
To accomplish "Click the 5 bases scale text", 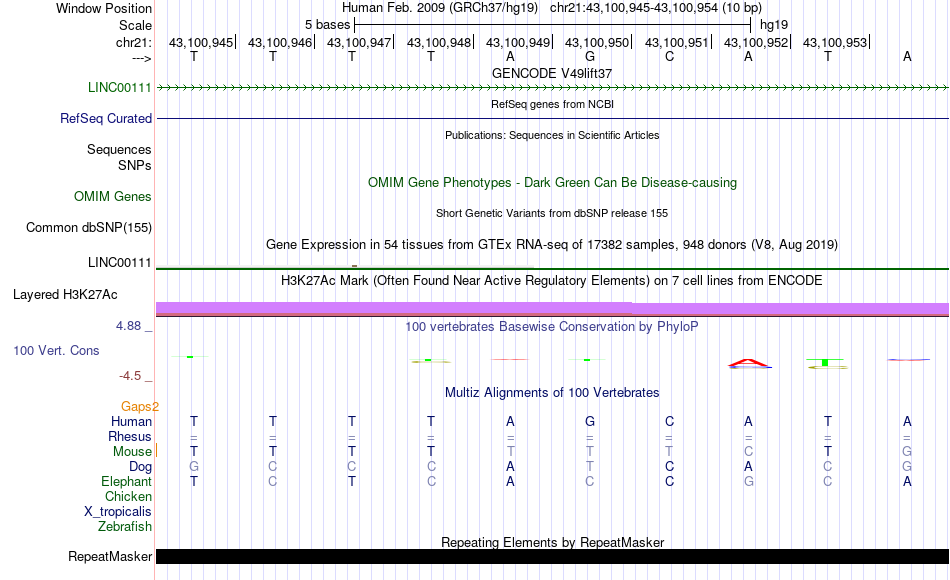I will click(327, 25).
